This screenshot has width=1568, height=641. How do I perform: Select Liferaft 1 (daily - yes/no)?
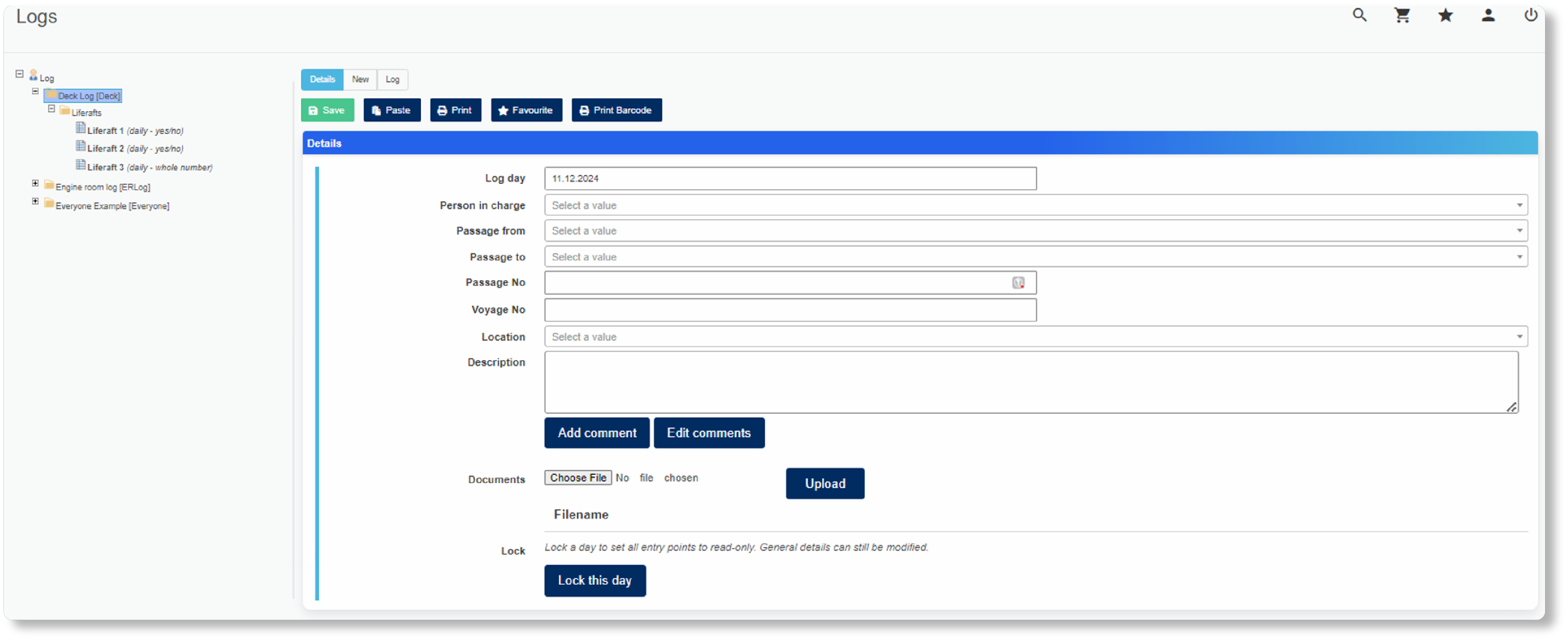(x=135, y=131)
